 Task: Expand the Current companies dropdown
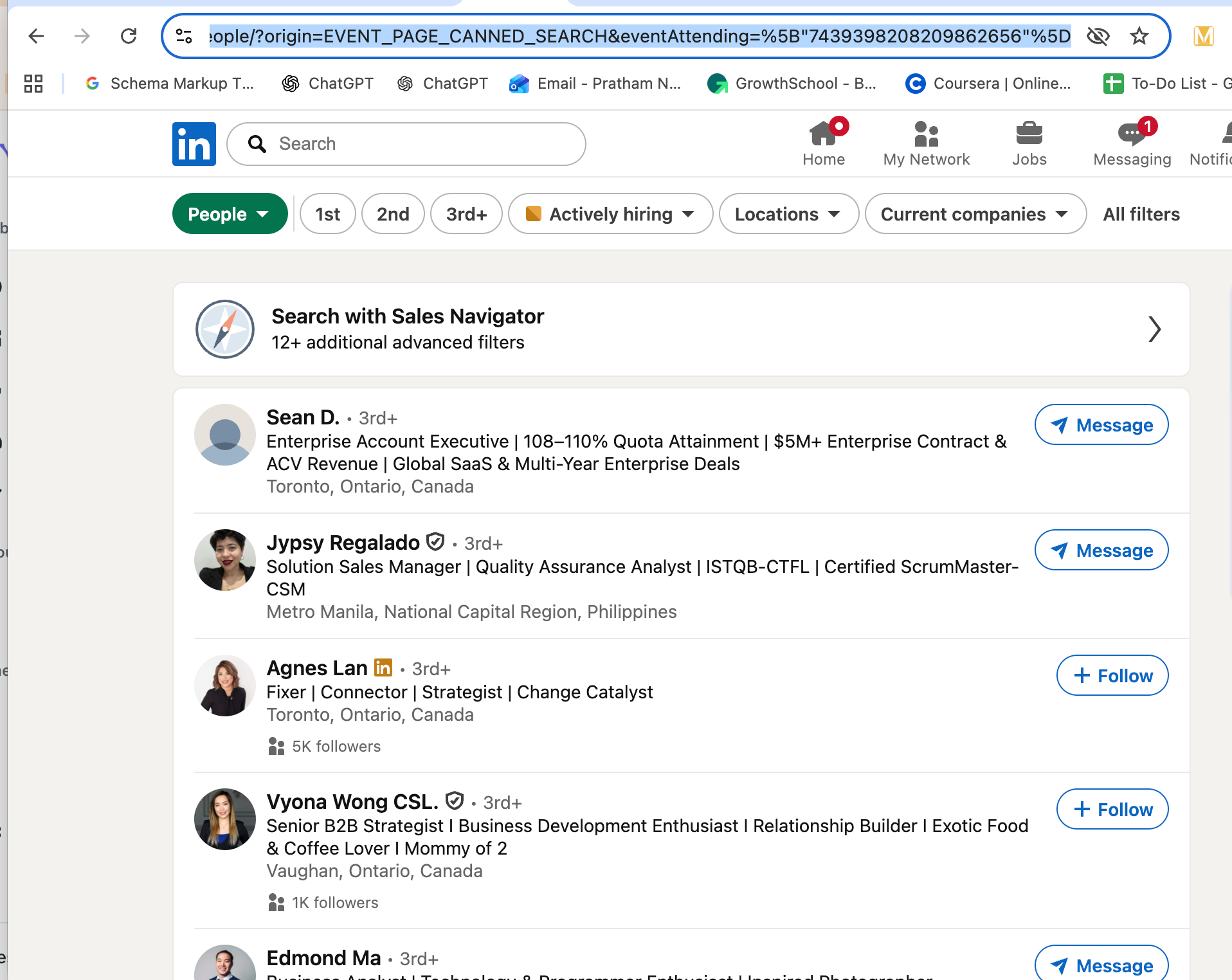pyautogui.click(x=975, y=214)
